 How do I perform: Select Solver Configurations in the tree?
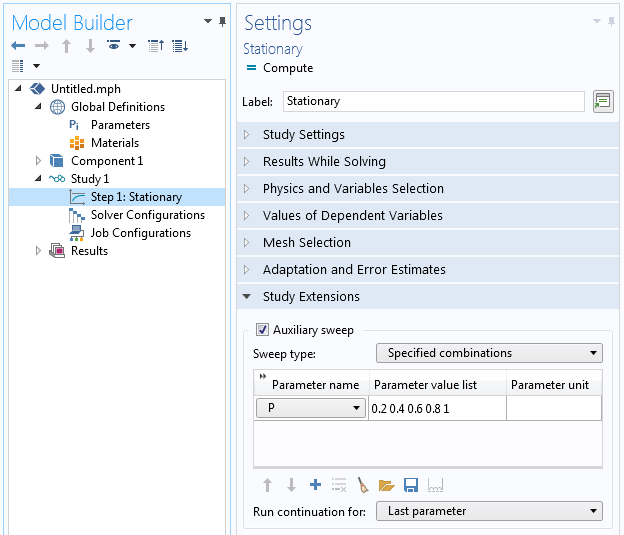click(147, 215)
